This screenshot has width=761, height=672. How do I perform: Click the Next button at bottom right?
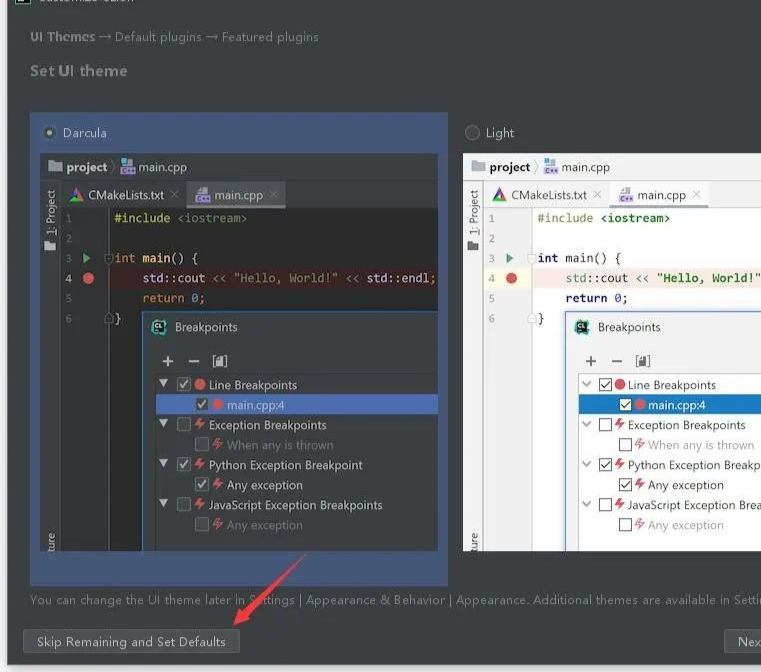click(745, 642)
